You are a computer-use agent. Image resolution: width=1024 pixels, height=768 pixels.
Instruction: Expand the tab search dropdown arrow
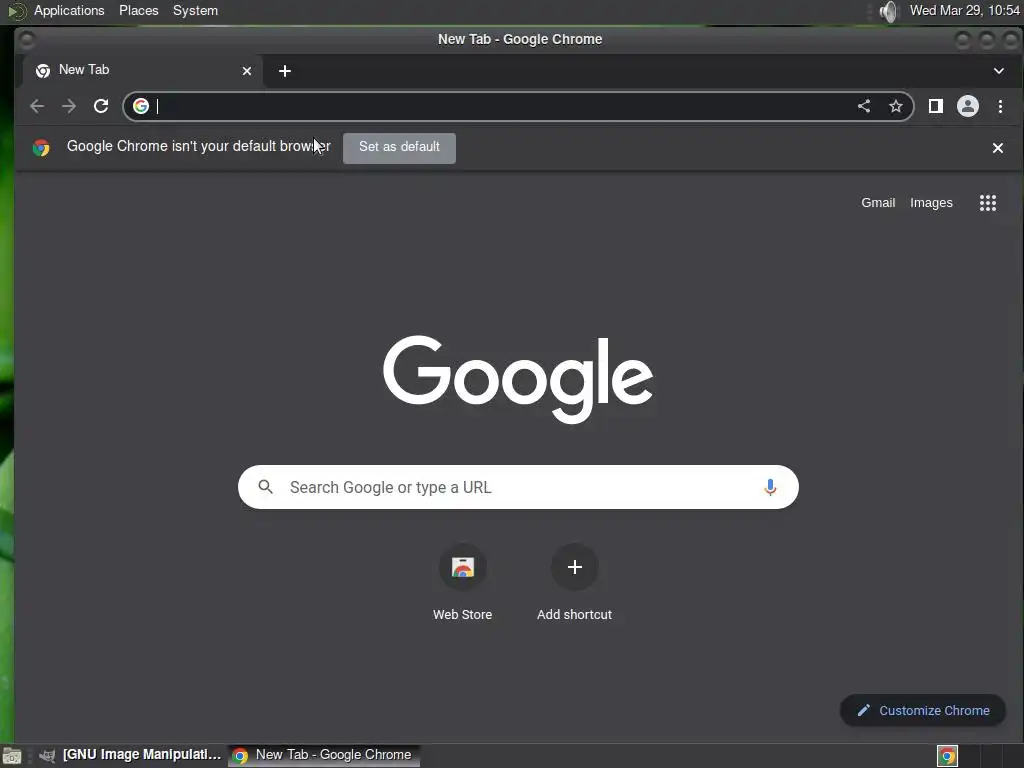(x=999, y=71)
